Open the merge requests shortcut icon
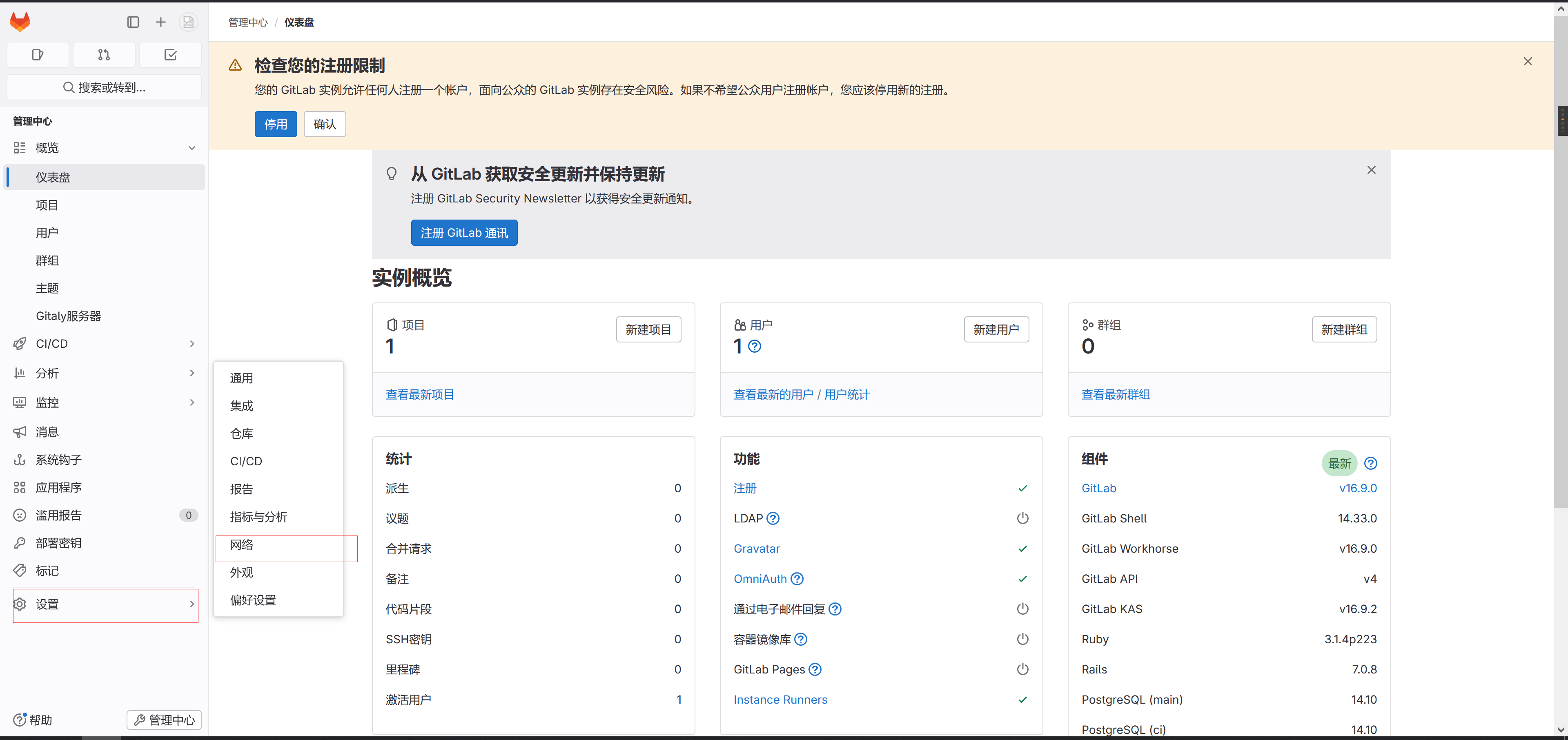Screen dimensions: 1568x740 point(104,55)
